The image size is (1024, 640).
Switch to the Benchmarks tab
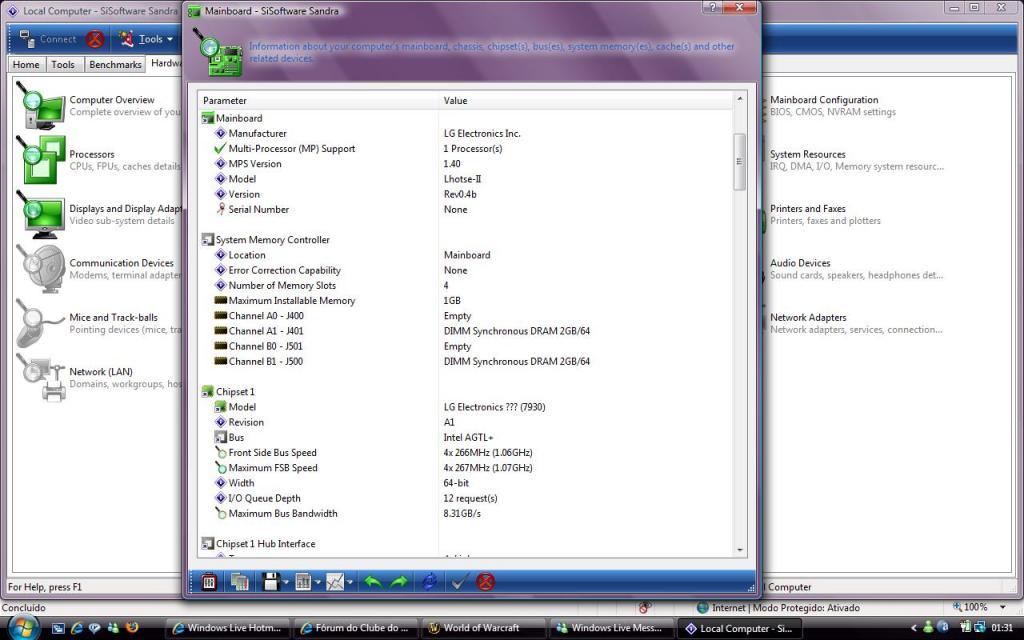[115, 64]
